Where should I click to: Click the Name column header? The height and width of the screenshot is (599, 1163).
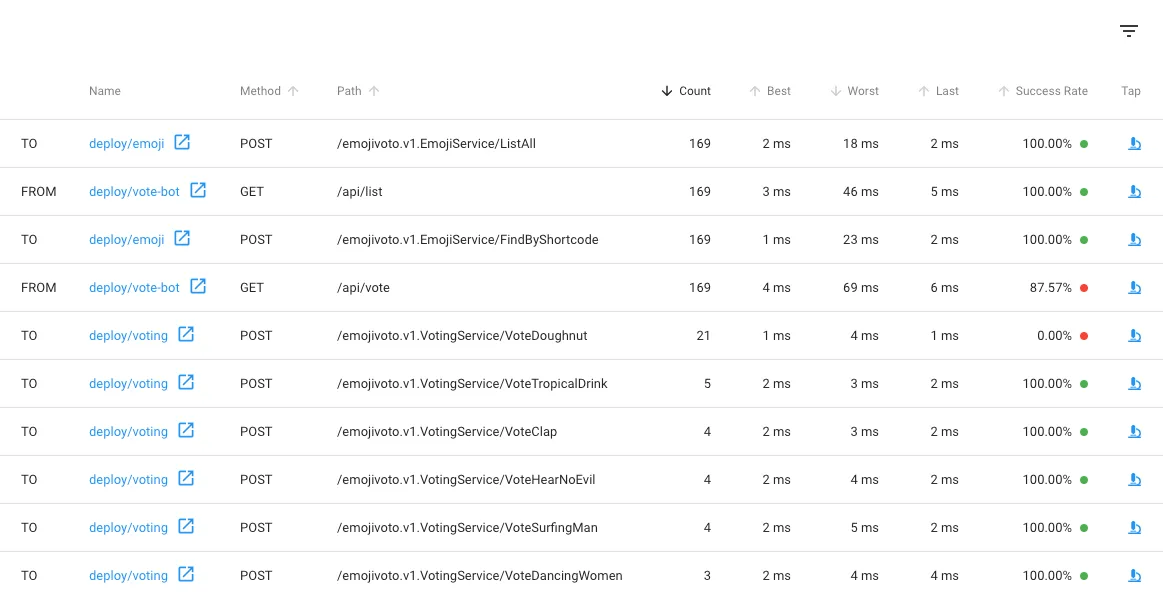point(105,91)
